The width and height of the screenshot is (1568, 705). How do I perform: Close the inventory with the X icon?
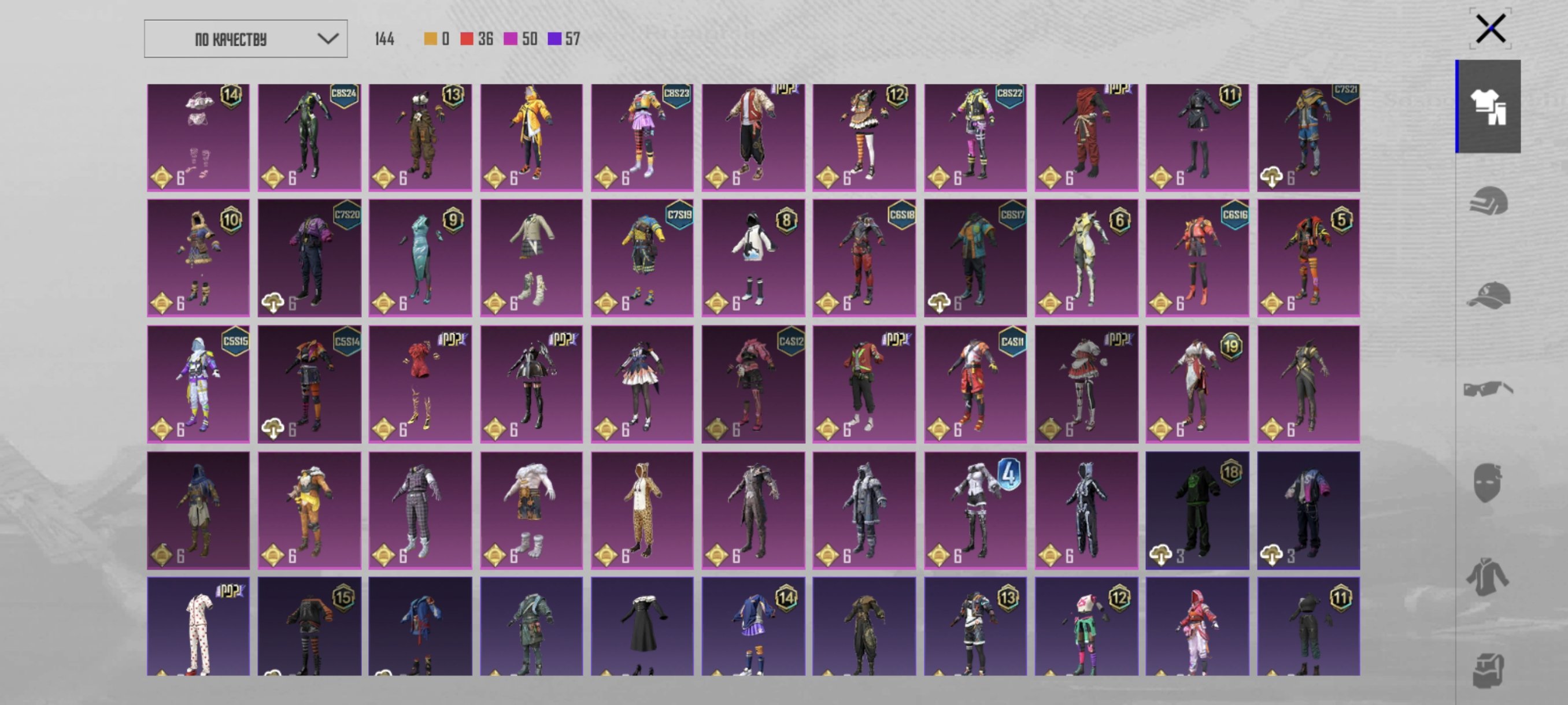1490,28
